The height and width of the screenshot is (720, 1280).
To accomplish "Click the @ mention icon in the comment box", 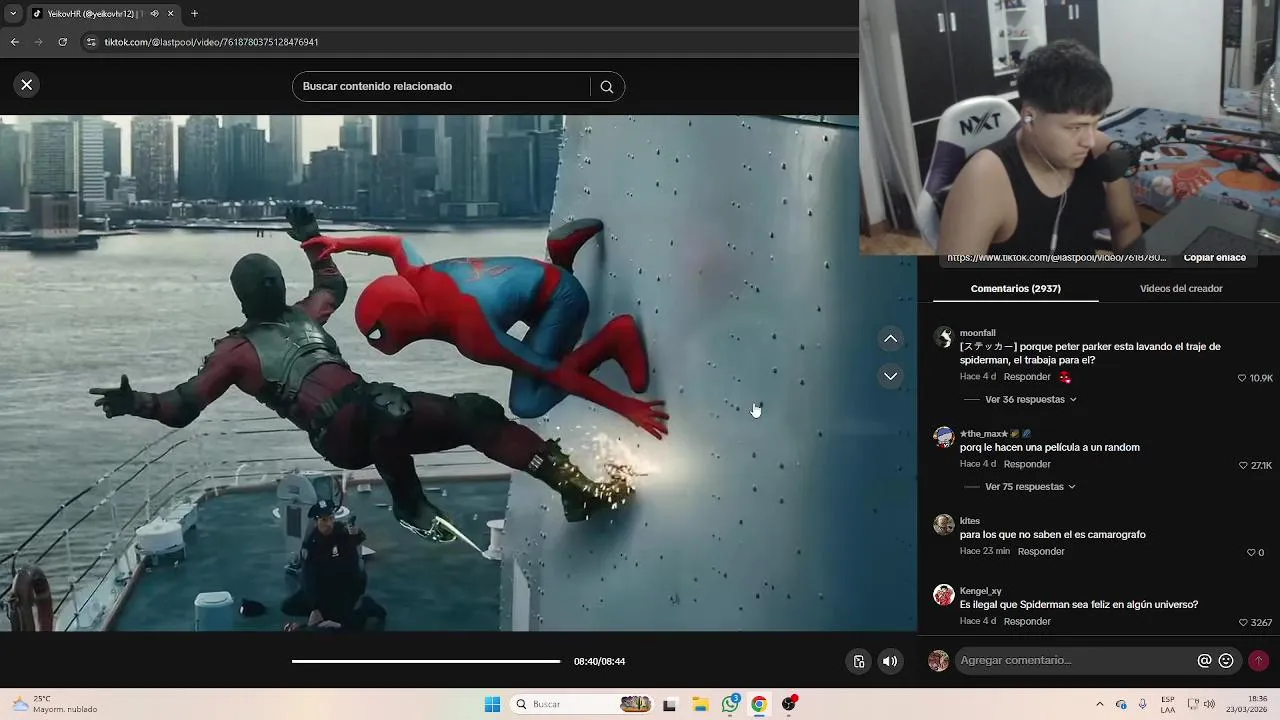I will (x=1204, y=661).
